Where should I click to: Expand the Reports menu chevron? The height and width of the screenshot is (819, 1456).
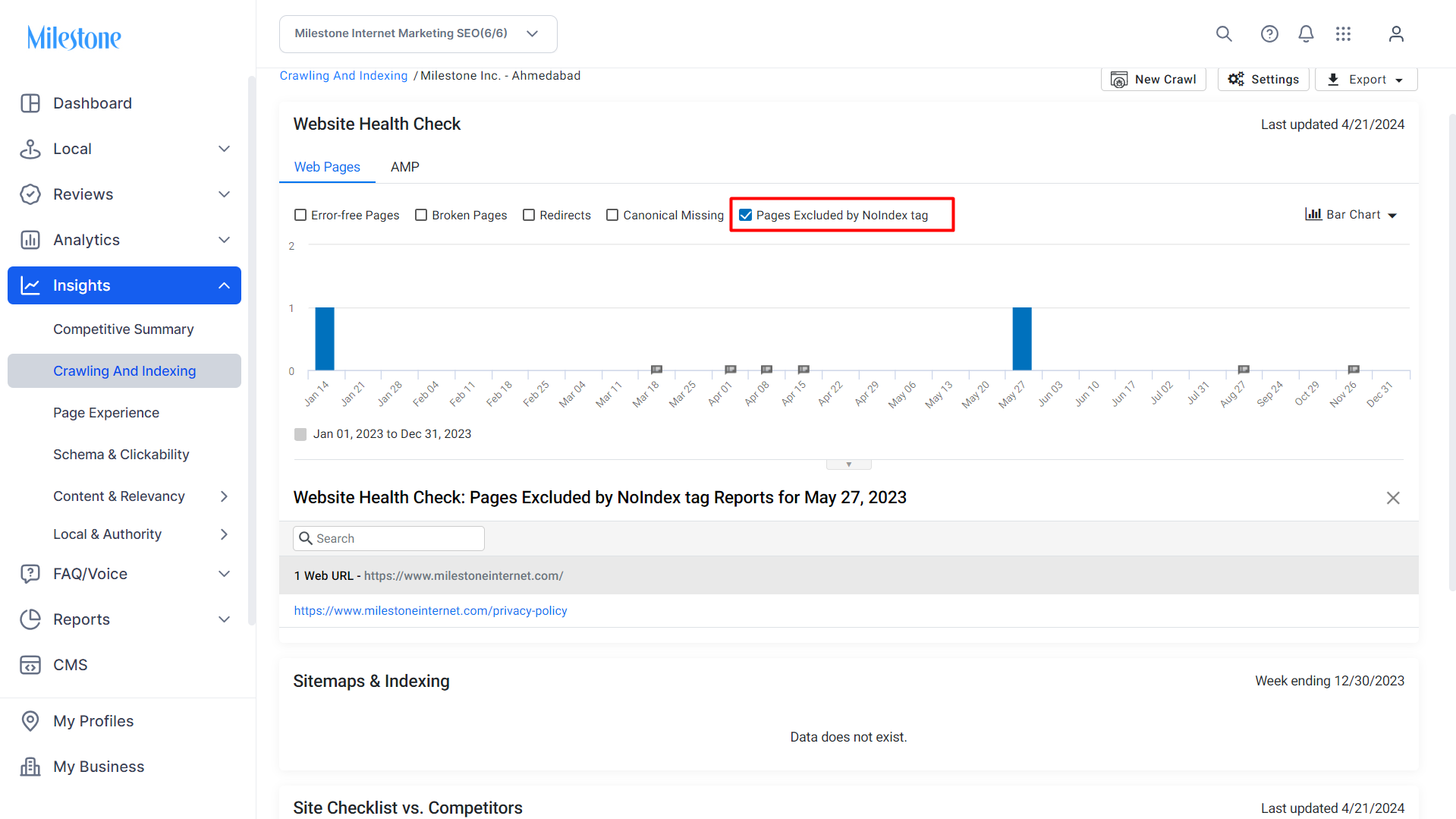pyautogui.click(x=224, y=619)
